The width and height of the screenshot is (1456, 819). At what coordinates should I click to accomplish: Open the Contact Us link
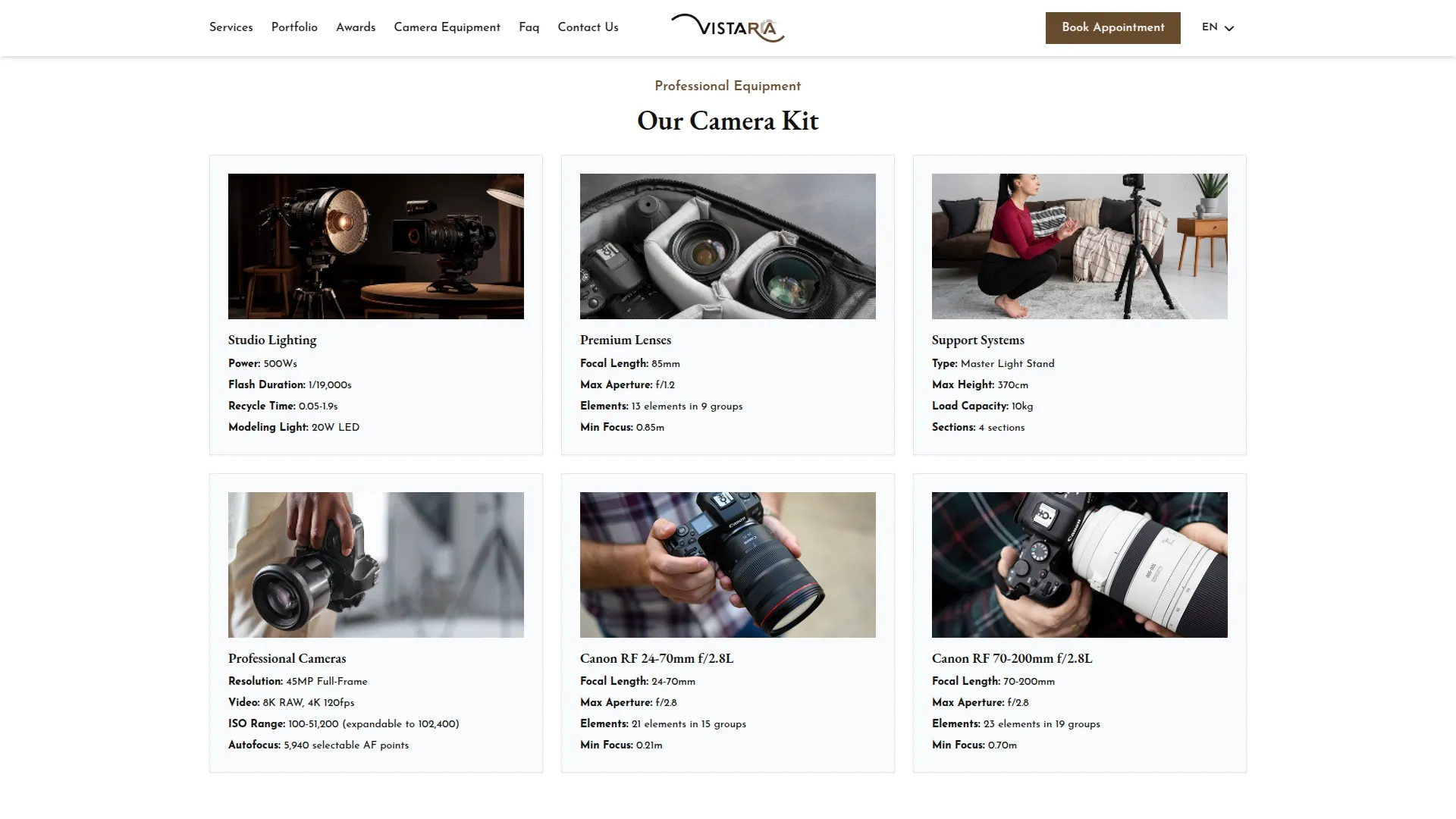coord(588,27)
